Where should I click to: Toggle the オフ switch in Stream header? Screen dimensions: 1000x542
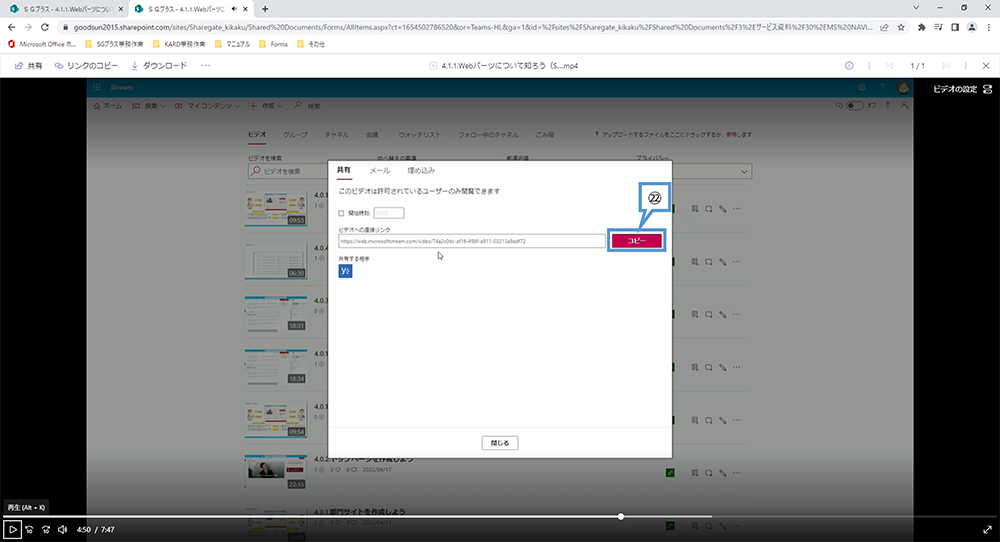point(855,106)
